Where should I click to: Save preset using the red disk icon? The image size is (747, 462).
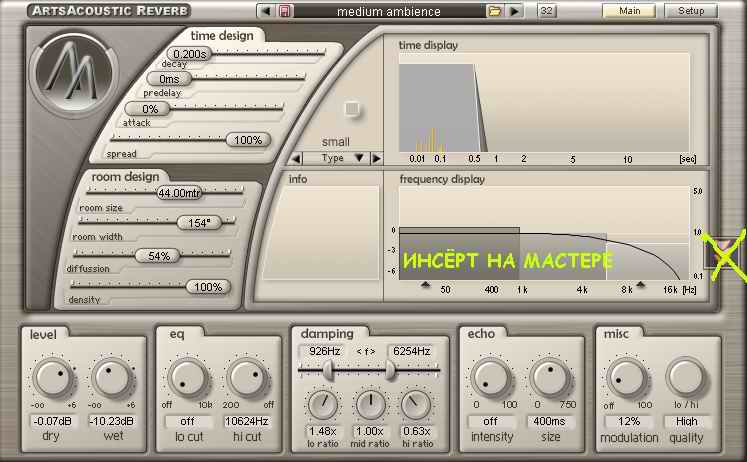(284, 11)
